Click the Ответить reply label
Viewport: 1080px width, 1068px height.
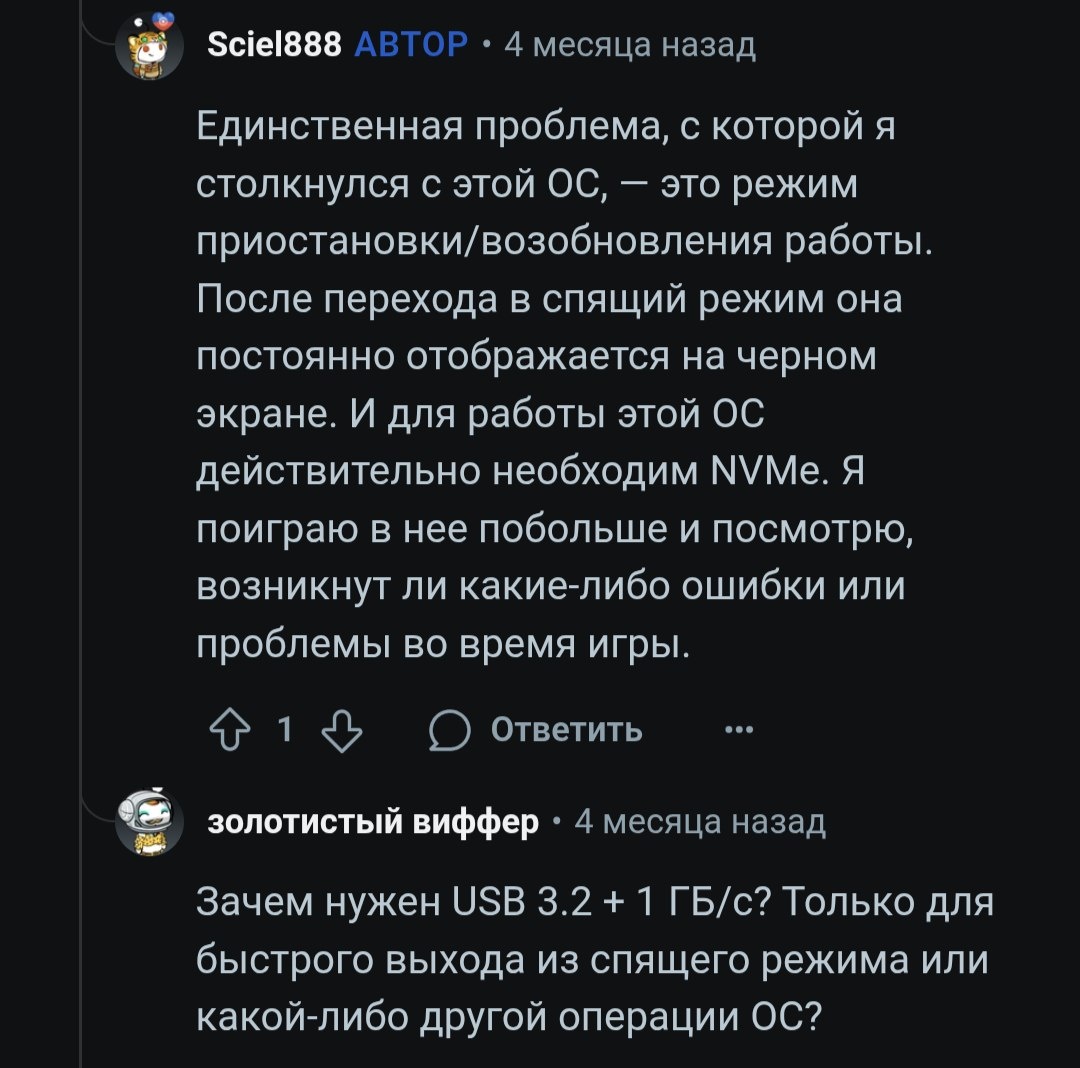point(566,731)
